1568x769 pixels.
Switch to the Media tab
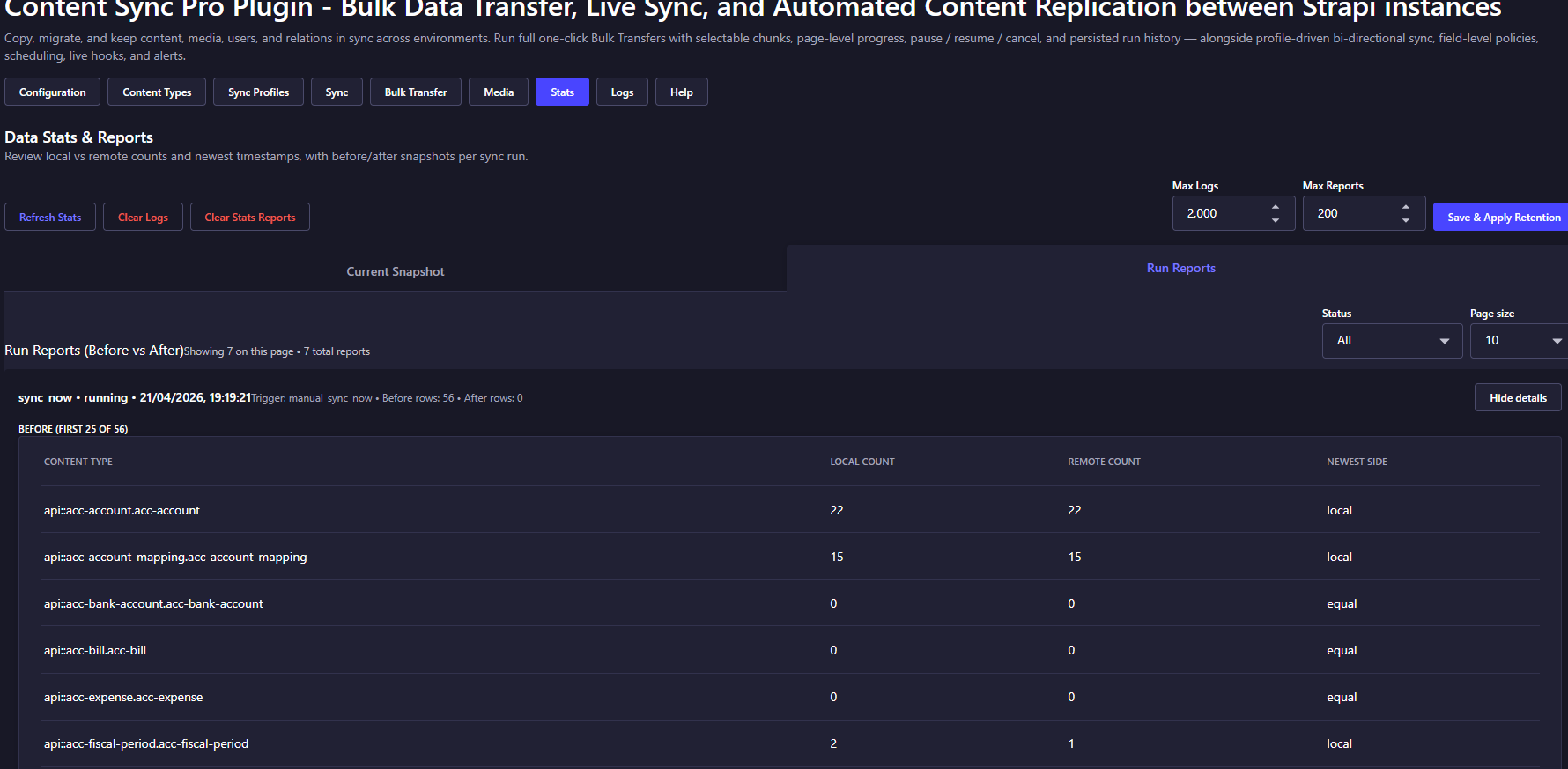coord(499,92)
